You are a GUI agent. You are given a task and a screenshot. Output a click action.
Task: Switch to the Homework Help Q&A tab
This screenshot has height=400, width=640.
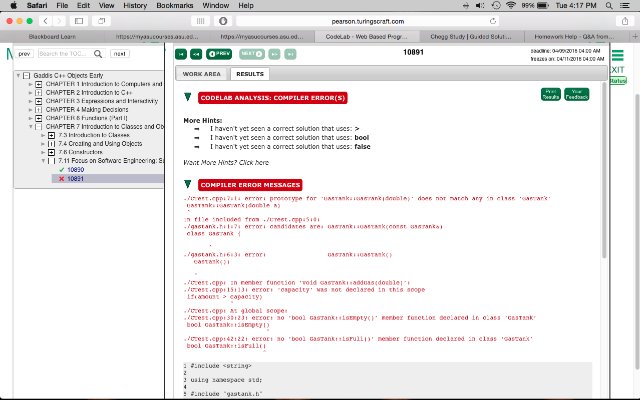[x=574, y=36]
